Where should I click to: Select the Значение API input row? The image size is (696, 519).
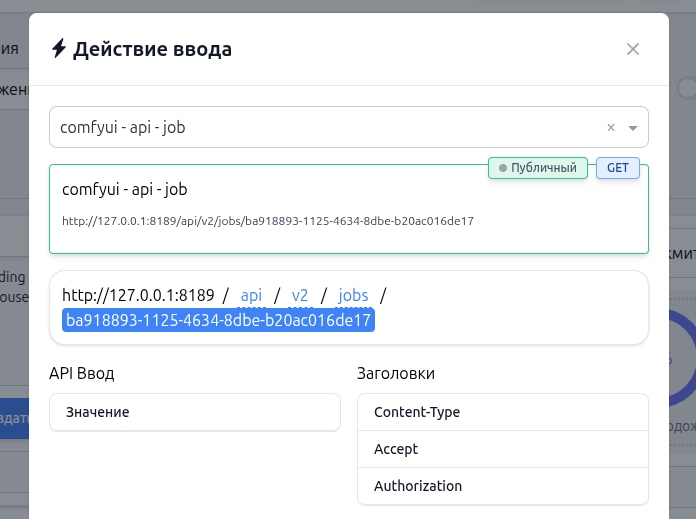tap(195, 412)
